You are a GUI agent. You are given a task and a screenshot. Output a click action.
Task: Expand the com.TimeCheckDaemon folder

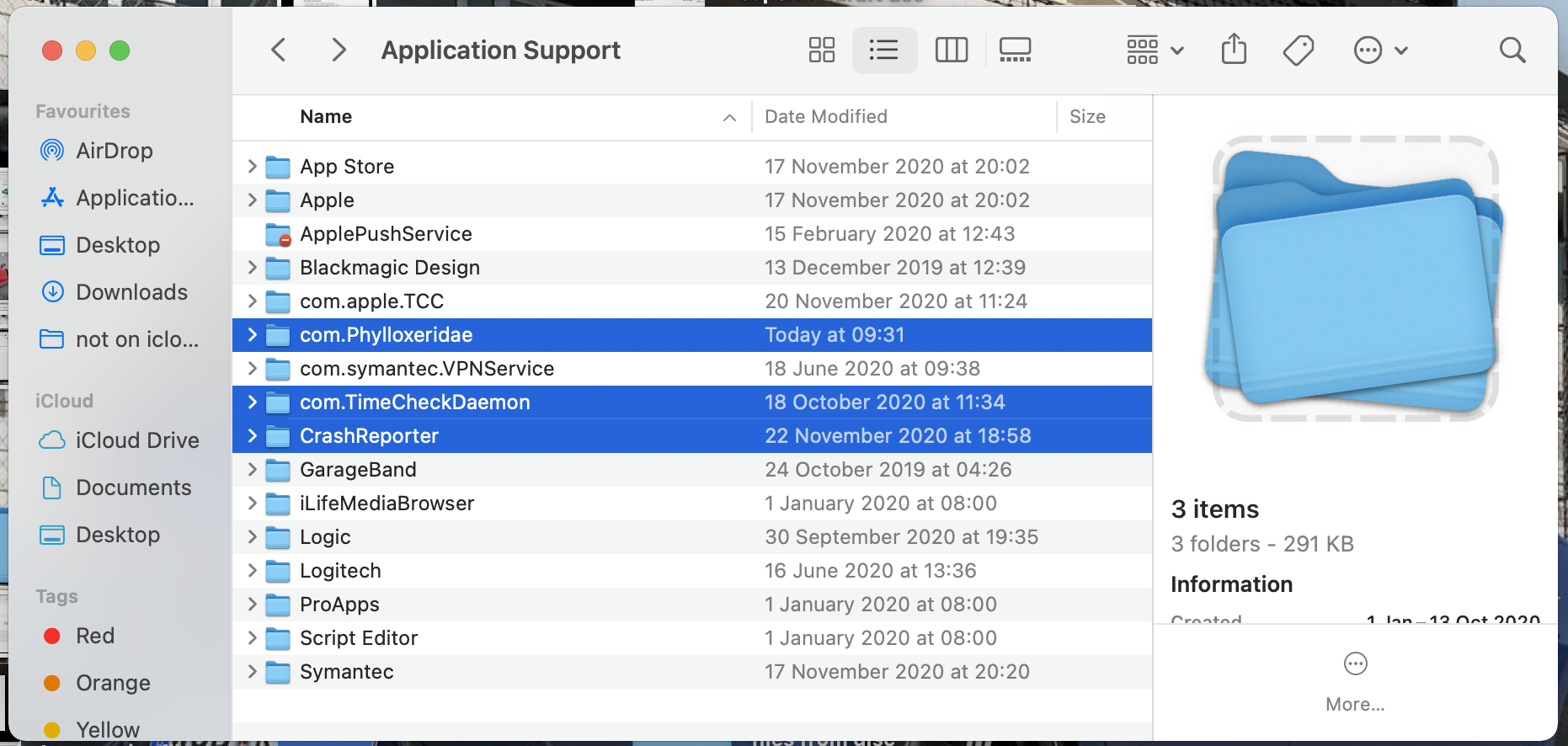click(x=252, y=402)
